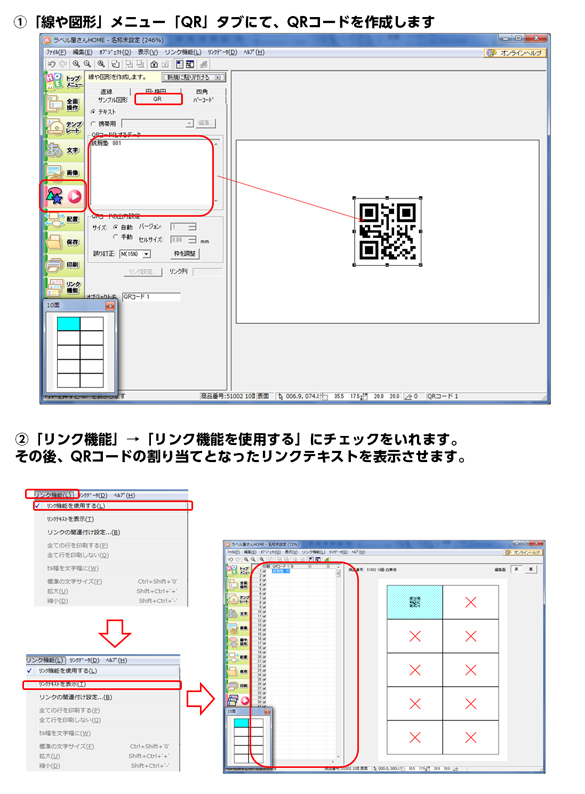This screenshot has width=585, height=794.
Task: Open オブジェクト(O) menu in the 246% window
Action: pyautogui.click(x=115, y=52)
